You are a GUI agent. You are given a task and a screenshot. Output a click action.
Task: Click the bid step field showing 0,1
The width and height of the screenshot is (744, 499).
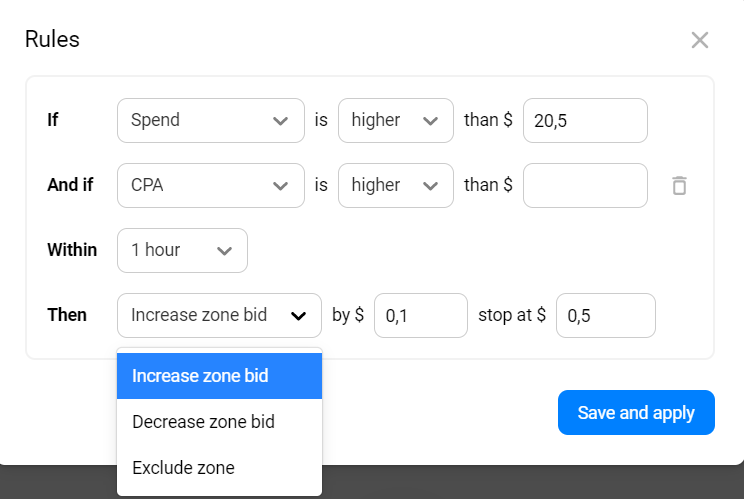point(420,315)
